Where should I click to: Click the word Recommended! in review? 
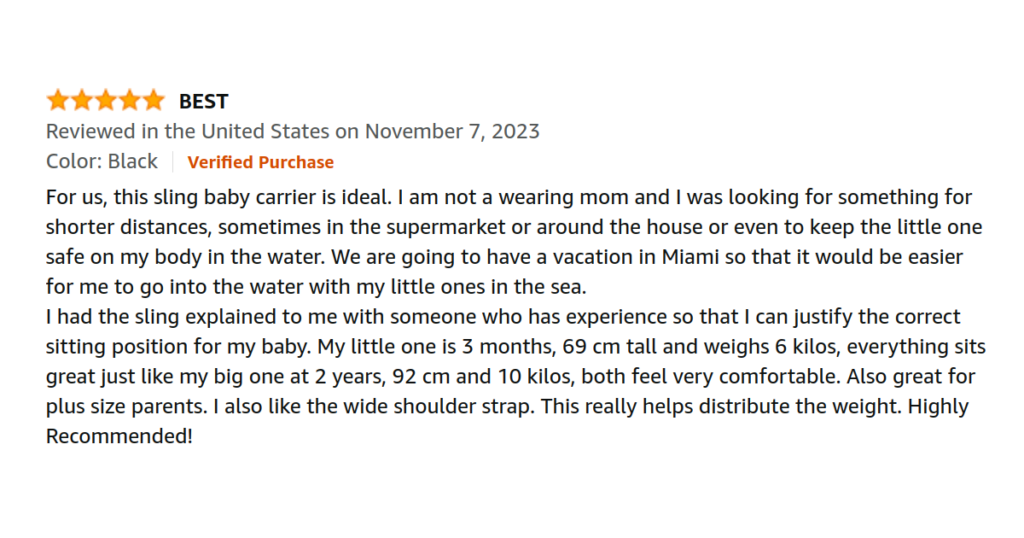(x=120, y=436)
